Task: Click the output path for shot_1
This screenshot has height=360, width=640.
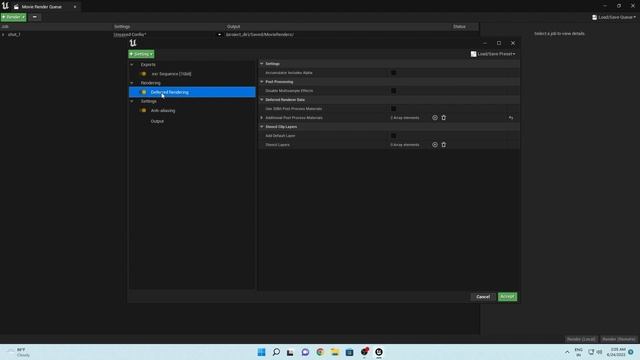Action: pos(260,35)
